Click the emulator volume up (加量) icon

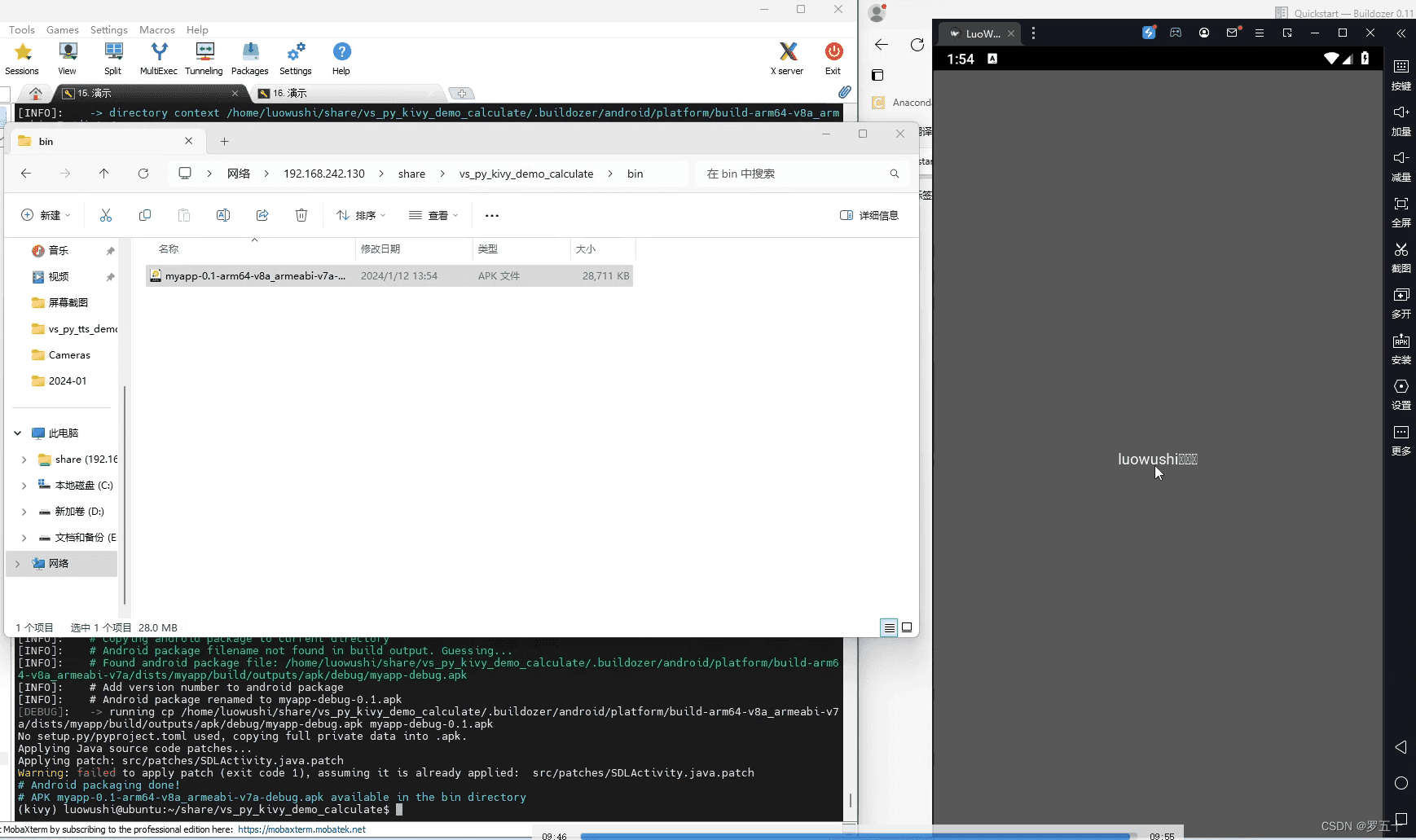click(1401, 120)
